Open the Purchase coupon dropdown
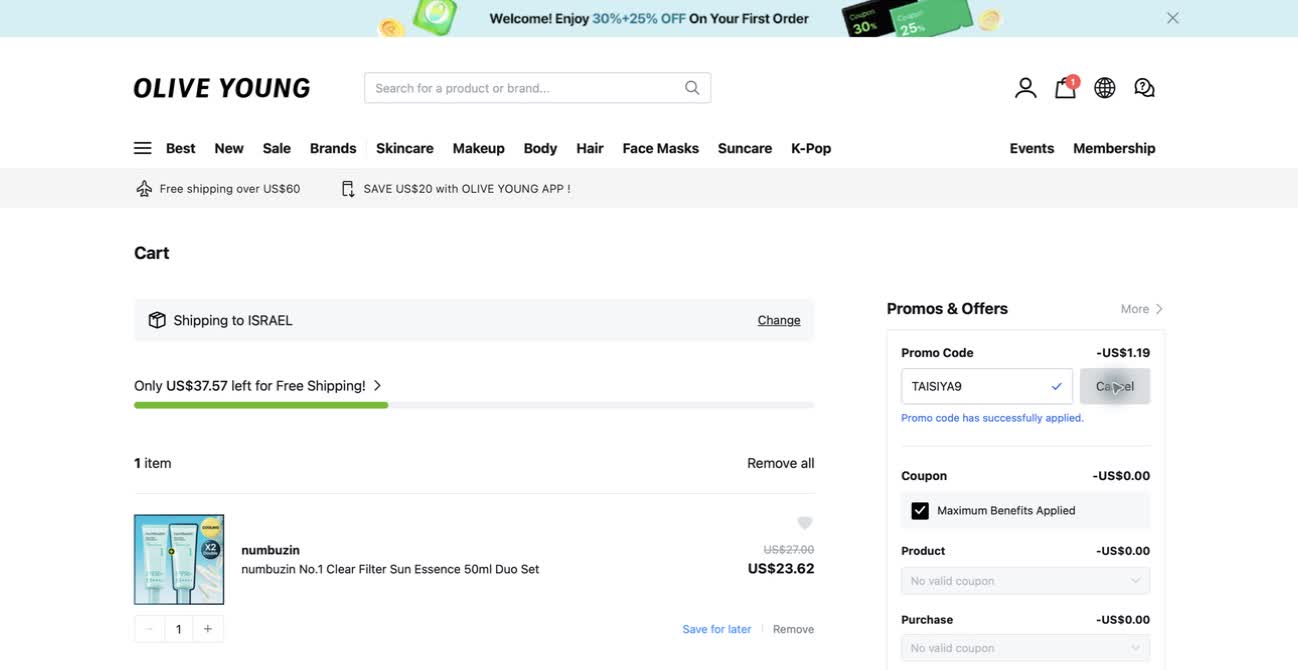Image resolution: width=1298 pixels, height=670 pixels. pyautogui.click(x=1025, y=648)
